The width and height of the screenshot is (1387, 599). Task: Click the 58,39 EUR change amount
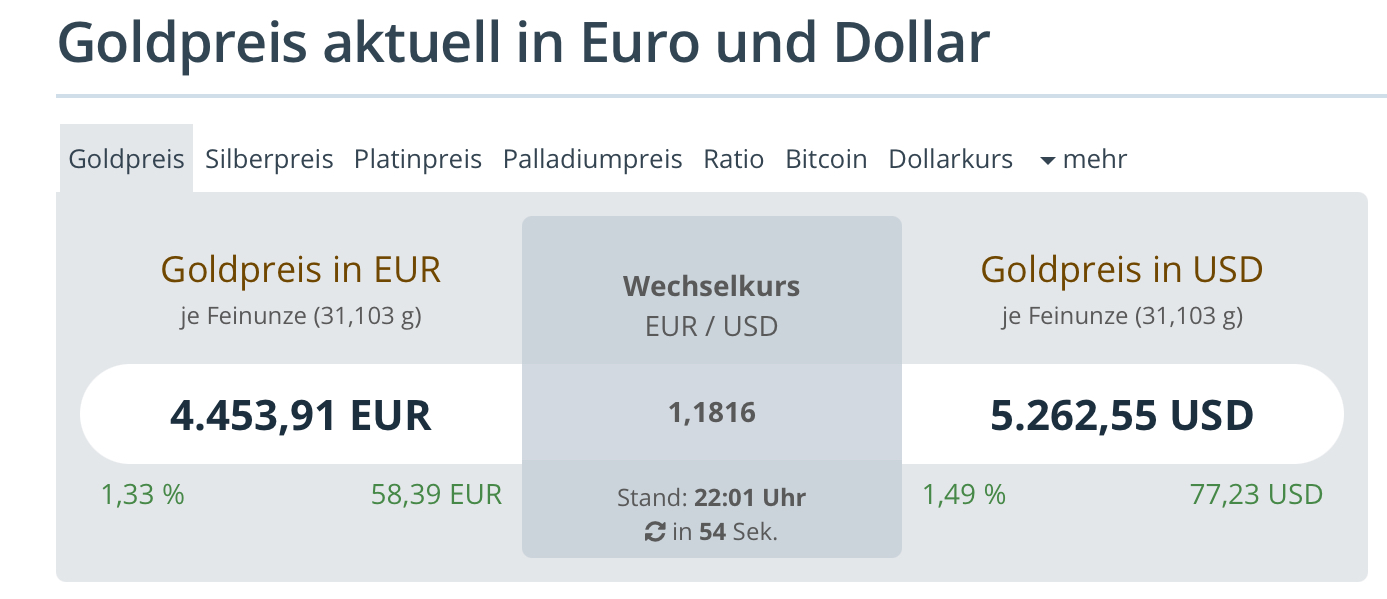point(436,494)
